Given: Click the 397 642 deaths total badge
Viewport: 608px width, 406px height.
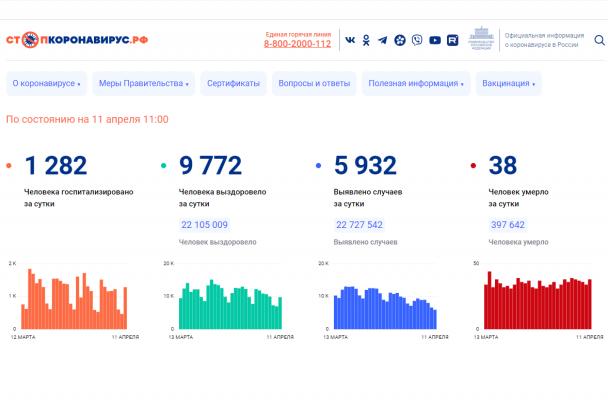Looking at the screenshot, I should pyautogui.click(x=507, y=225).
